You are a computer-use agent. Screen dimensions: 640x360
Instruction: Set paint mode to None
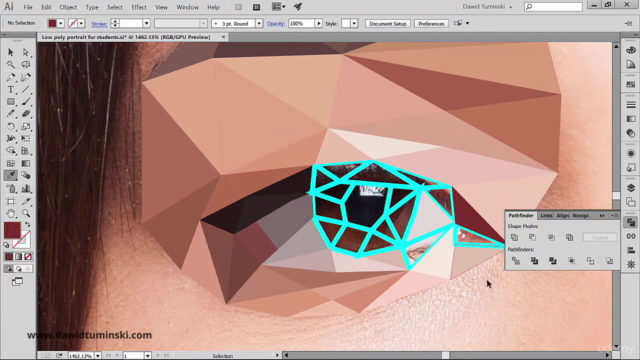[x=28, y=257]
